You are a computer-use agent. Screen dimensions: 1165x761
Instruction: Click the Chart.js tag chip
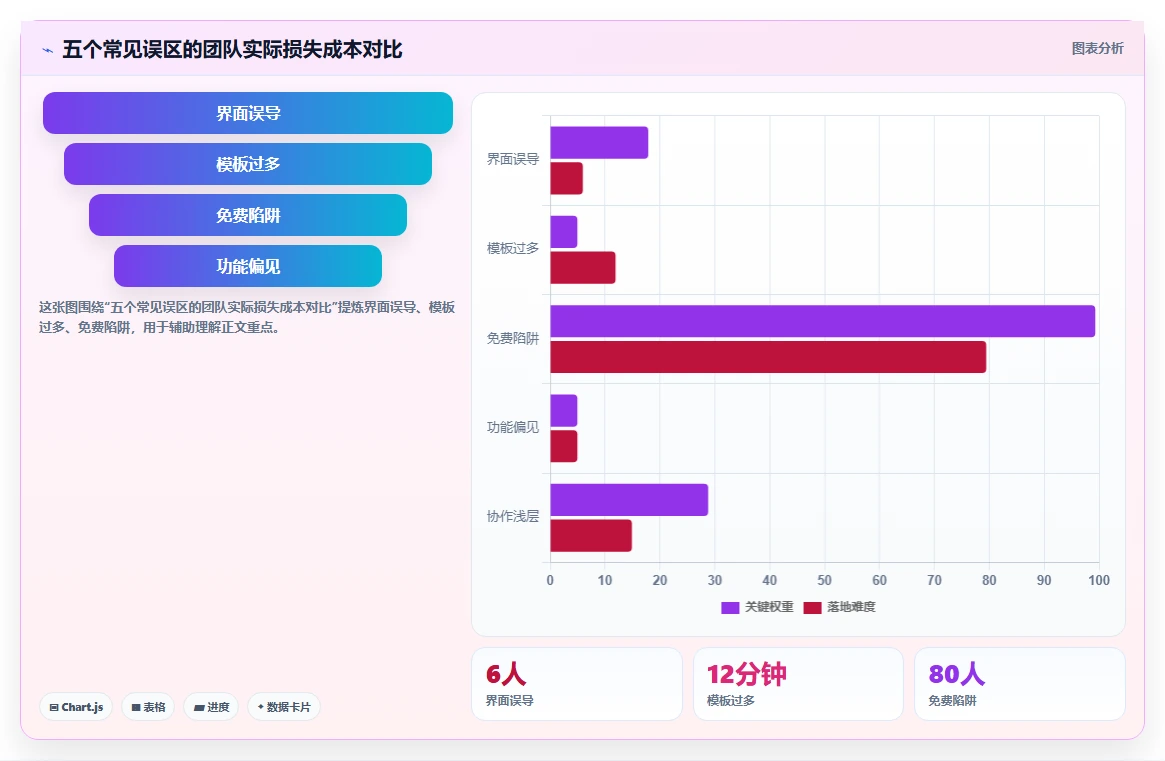pos(76,707)
